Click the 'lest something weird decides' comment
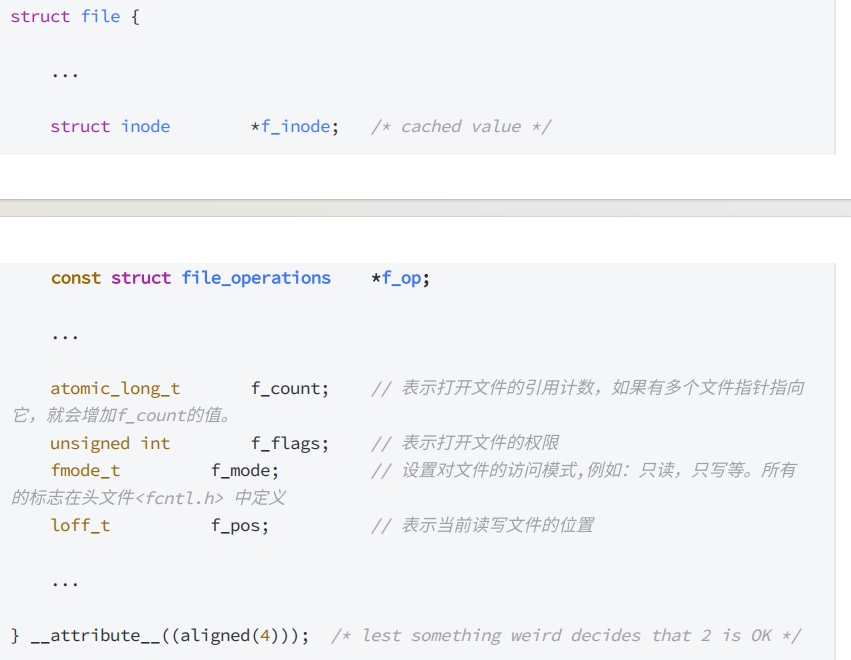851x660 pixels. [x=567, y=636]
